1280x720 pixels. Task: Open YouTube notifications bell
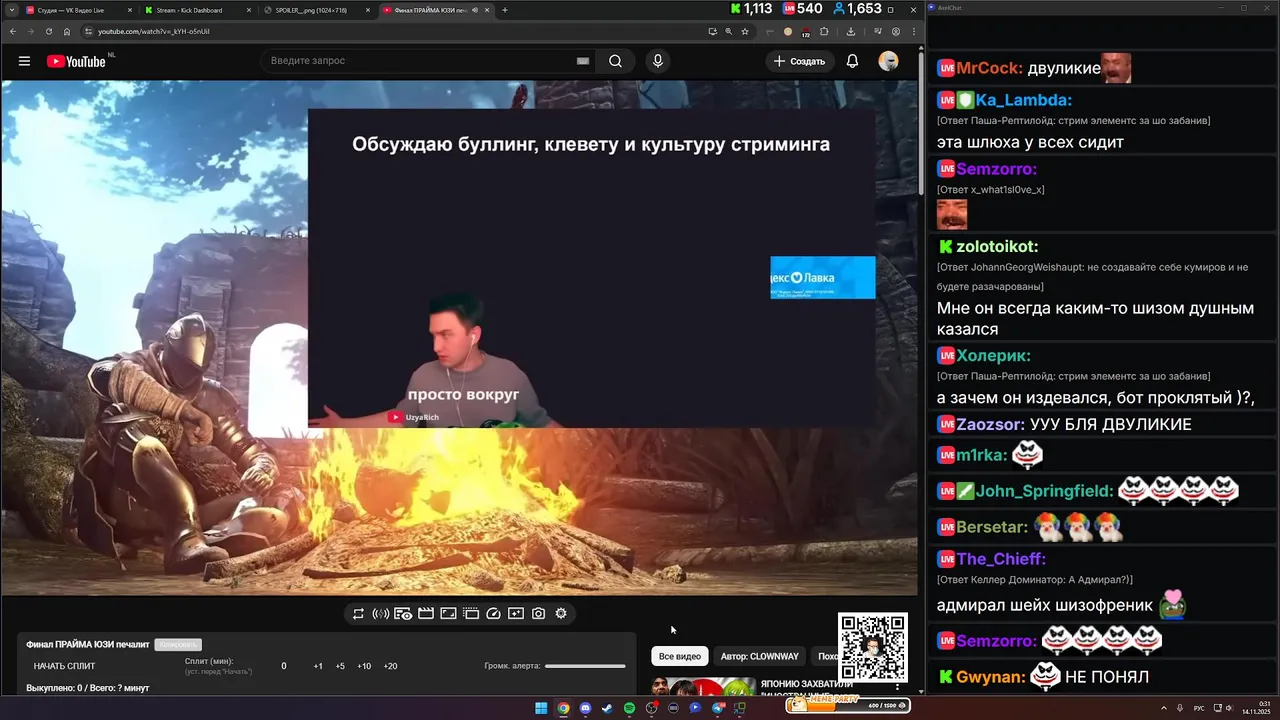pos(852,61)
